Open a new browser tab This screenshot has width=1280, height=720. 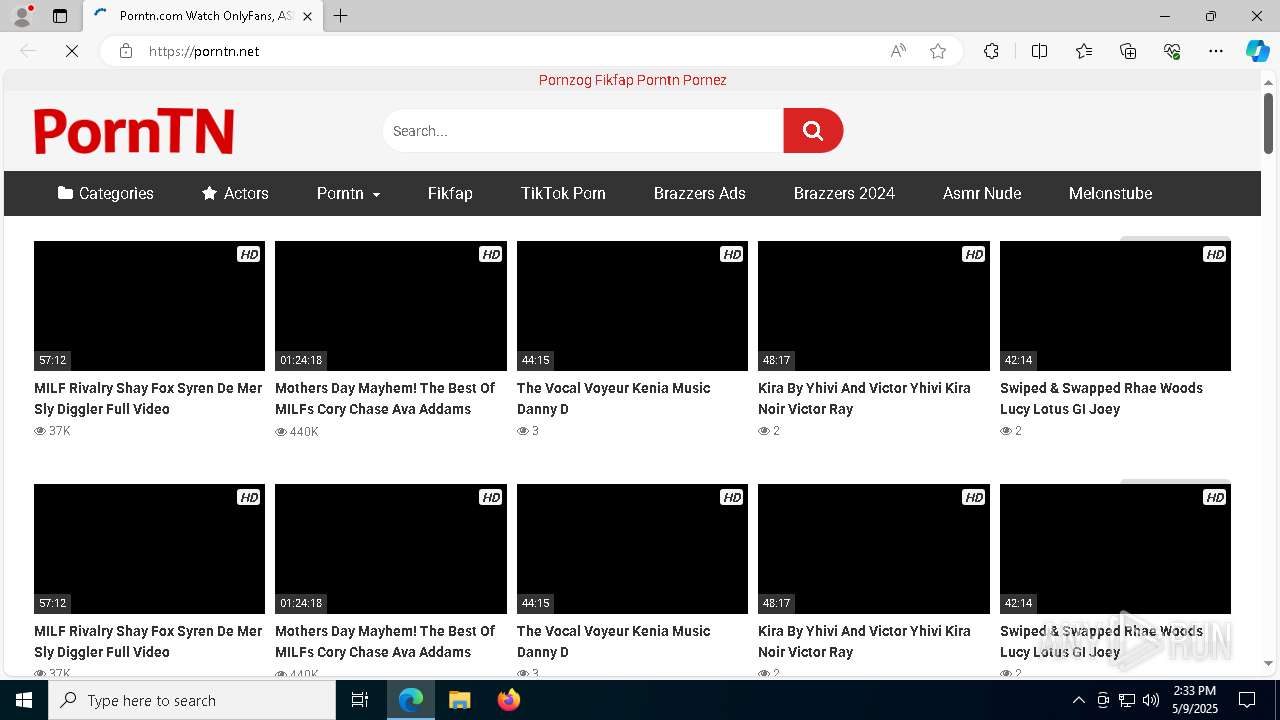click(341, 16)
